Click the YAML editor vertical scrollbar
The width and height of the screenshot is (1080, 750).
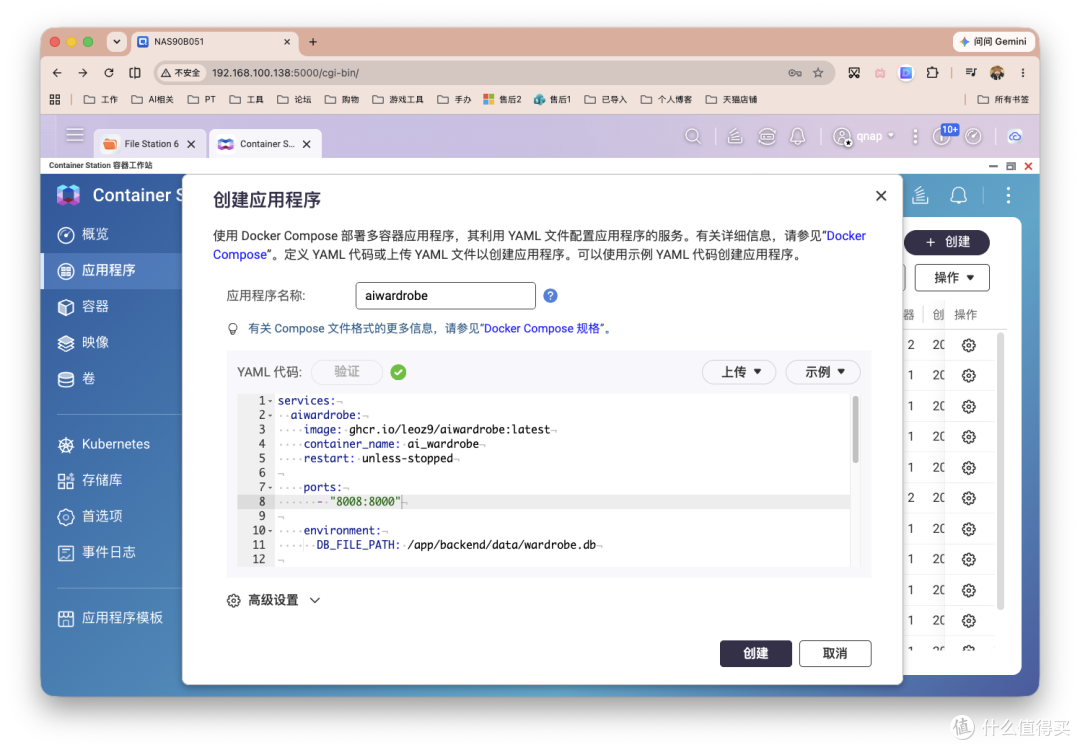point(855,429)
